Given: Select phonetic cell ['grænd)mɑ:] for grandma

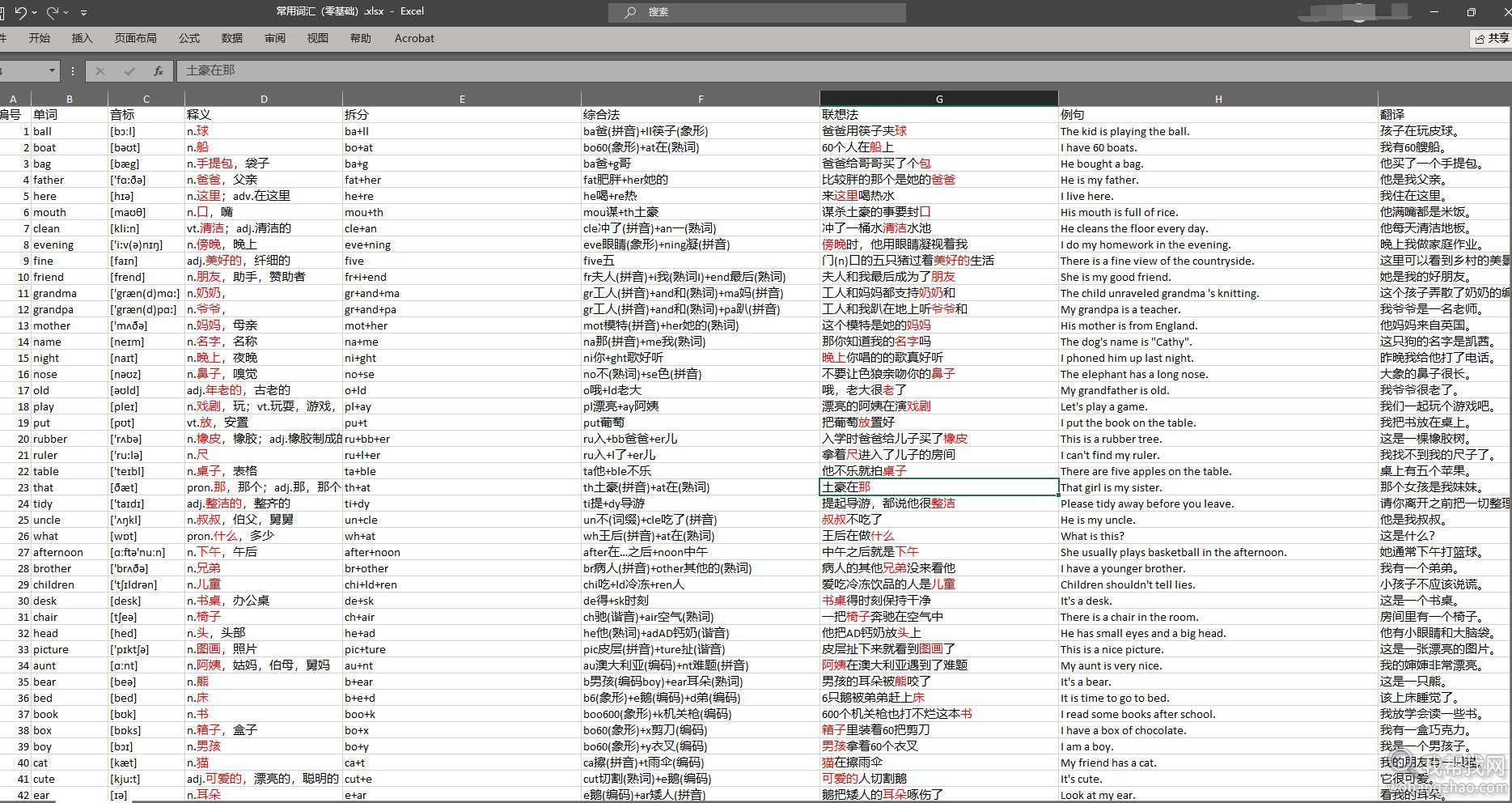Looking at the screenshot, I should pyautogui.click(x=146, y=293).
